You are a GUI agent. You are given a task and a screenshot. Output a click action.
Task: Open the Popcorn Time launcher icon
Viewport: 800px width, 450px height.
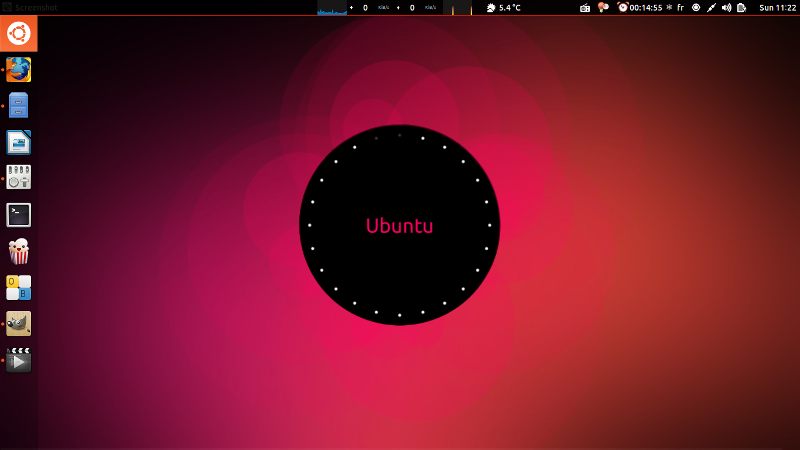pos(18,251)
